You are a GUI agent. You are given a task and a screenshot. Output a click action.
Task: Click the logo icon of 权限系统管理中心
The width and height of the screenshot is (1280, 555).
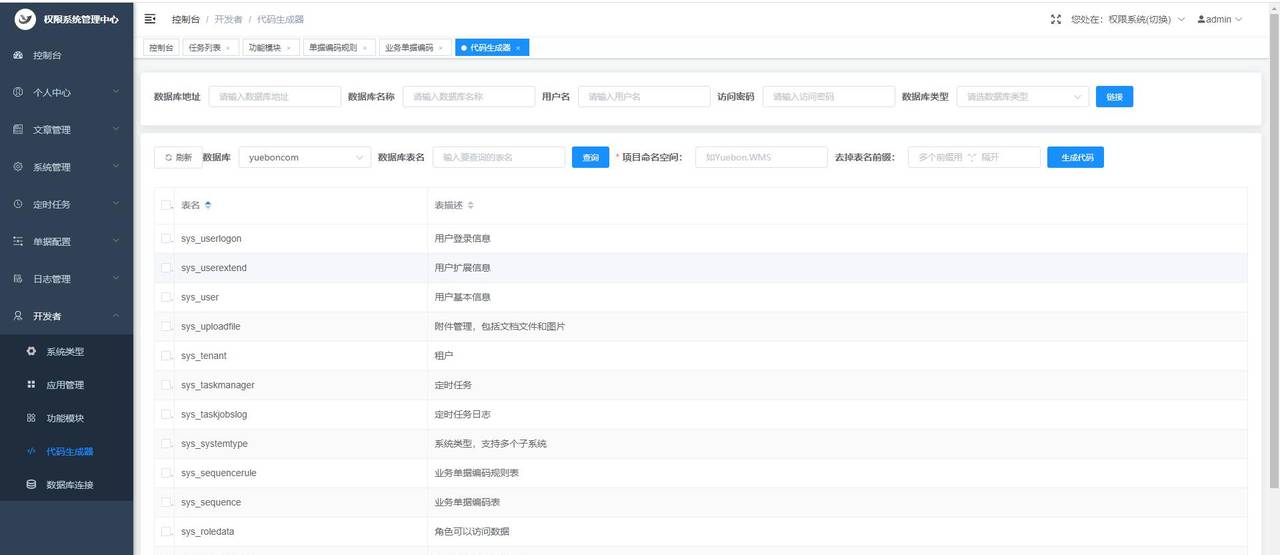coord(26,19)
